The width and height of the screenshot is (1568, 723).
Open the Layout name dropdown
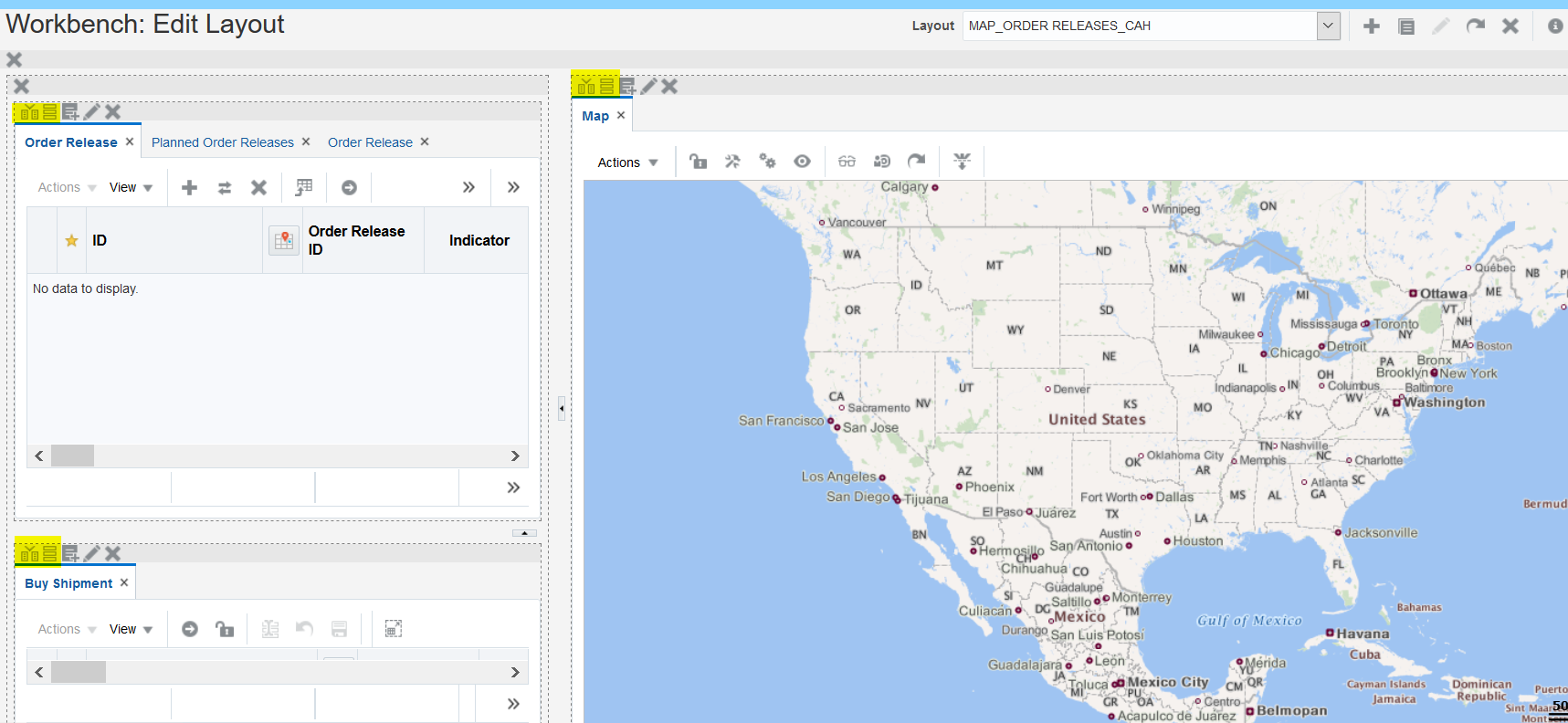(1329, 26)
